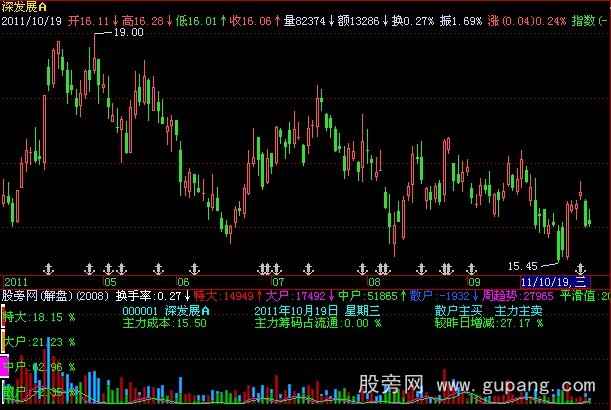
Task: Click the 换手率:0.27 indicator value
Action: coord(148,296)
